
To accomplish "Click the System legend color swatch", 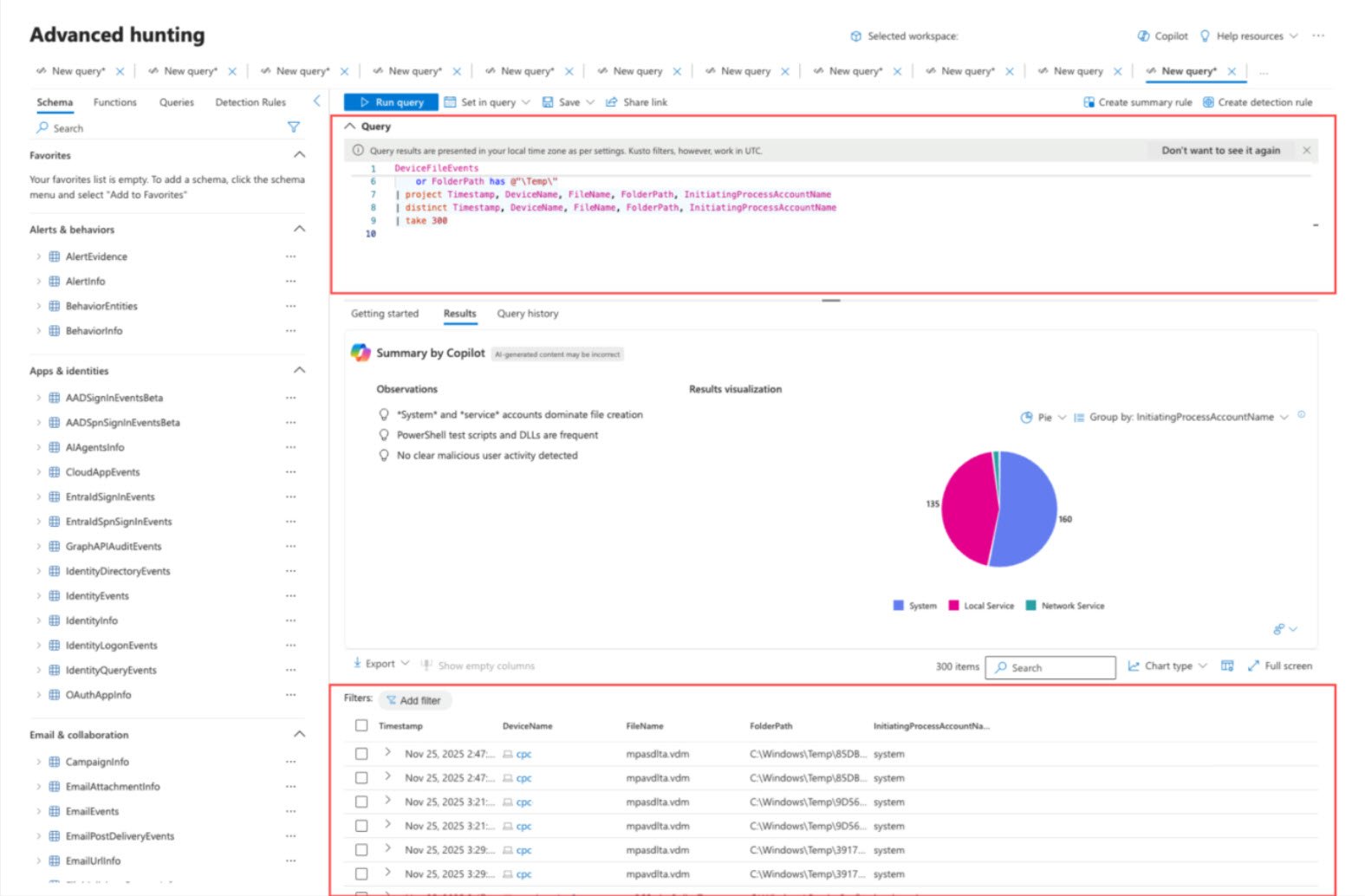I will 899,606.
